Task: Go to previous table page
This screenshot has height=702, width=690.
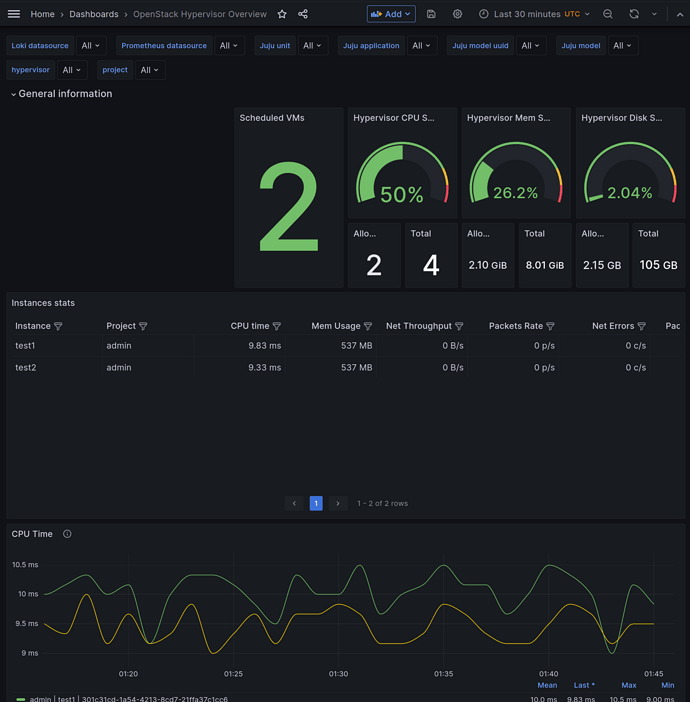Action: coord(294,503)
